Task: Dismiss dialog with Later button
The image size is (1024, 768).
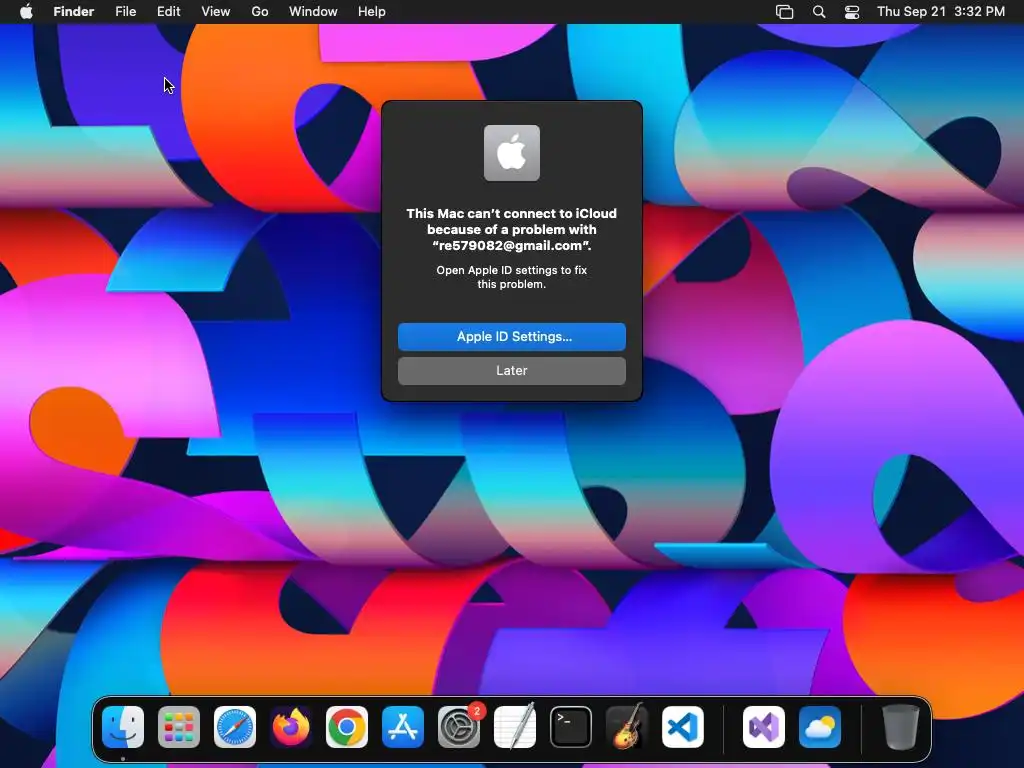Action: pyautogui.click(x=512, y=370)
